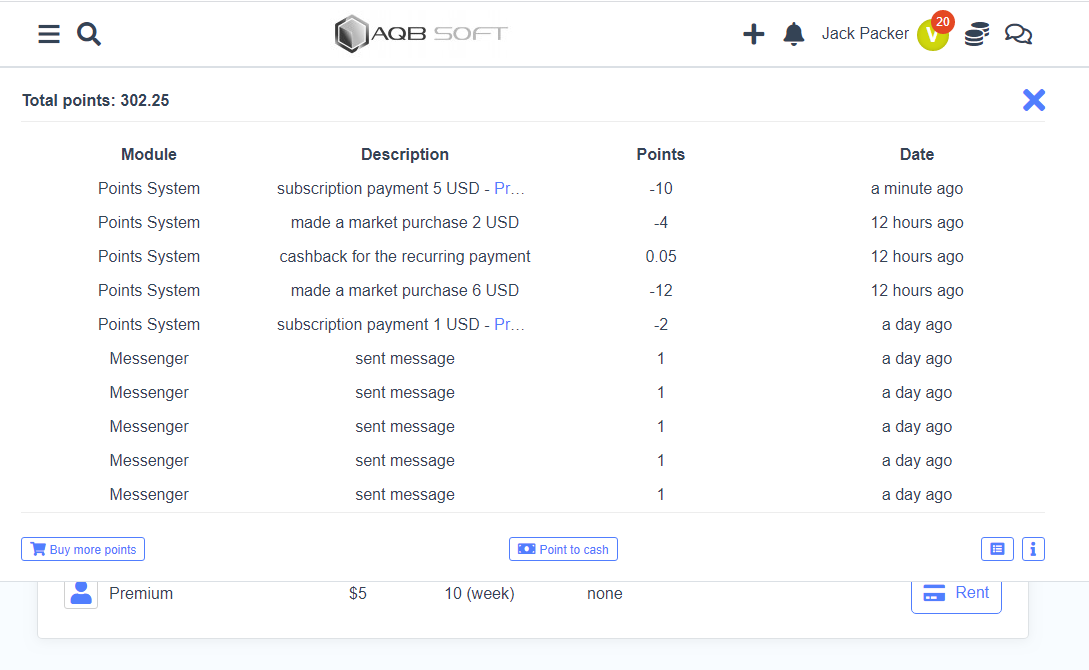
Task: Open the Jack Packer account menu
Action: coord(865,34)
